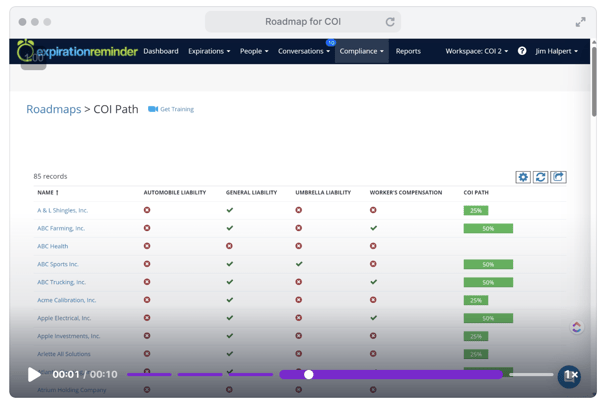This screenshot has width=600, height=405.
Task: Click the export share icon above table
Action: coord(558,177)
